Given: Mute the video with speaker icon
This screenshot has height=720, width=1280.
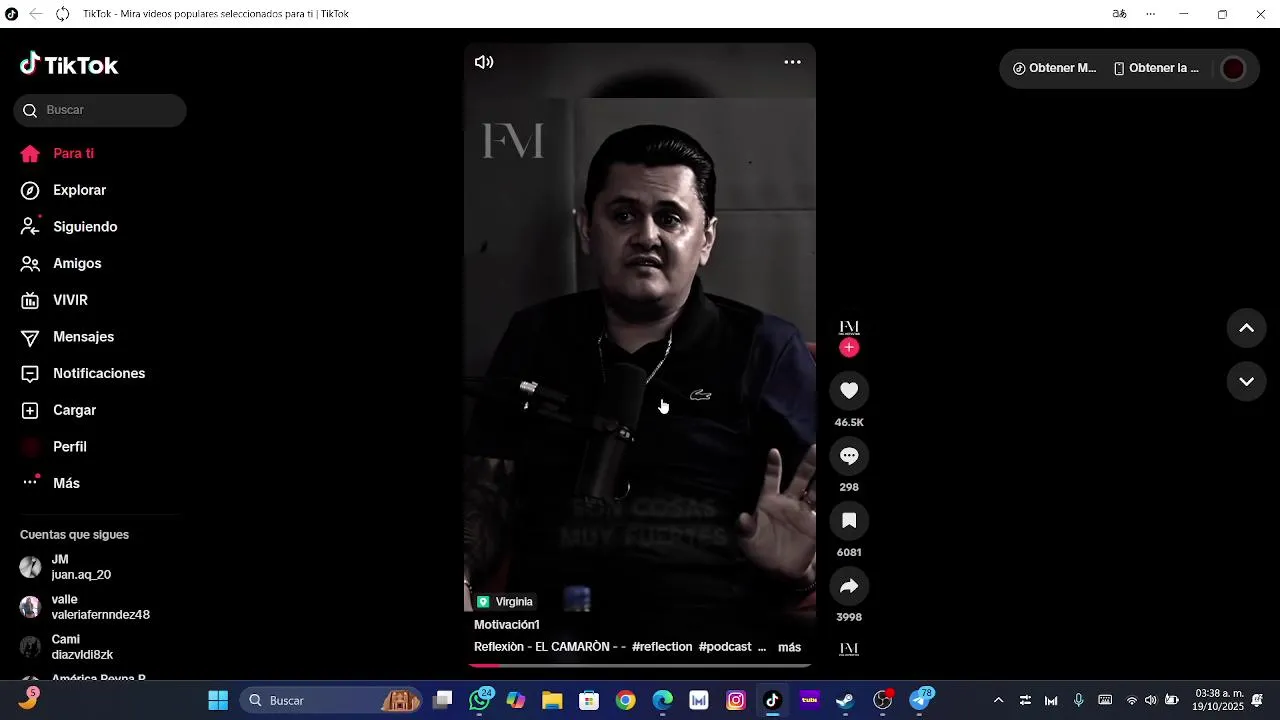Looking at the screenshot, I should click(x=484, y=62).
